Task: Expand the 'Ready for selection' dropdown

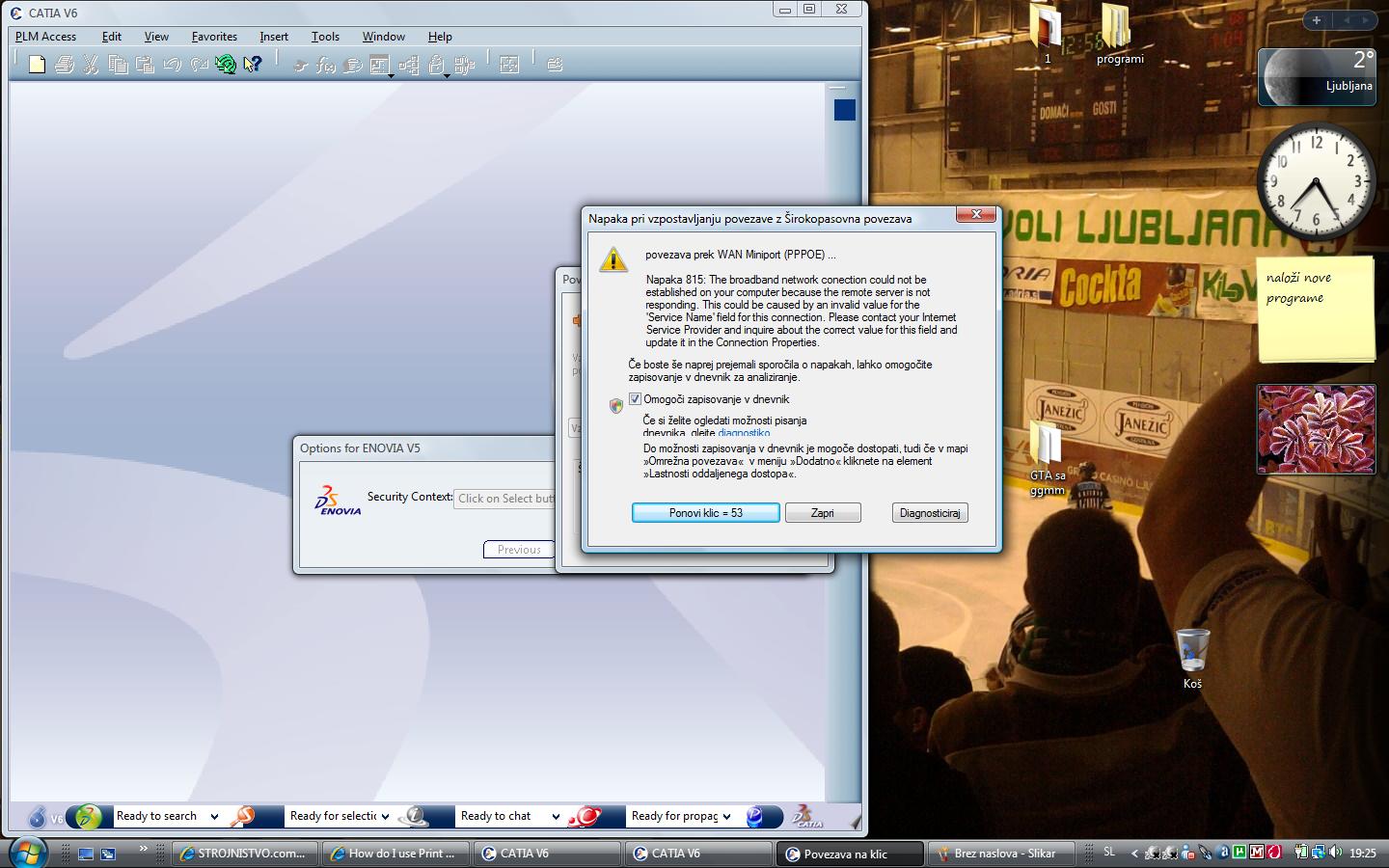Action: (385, 816)
